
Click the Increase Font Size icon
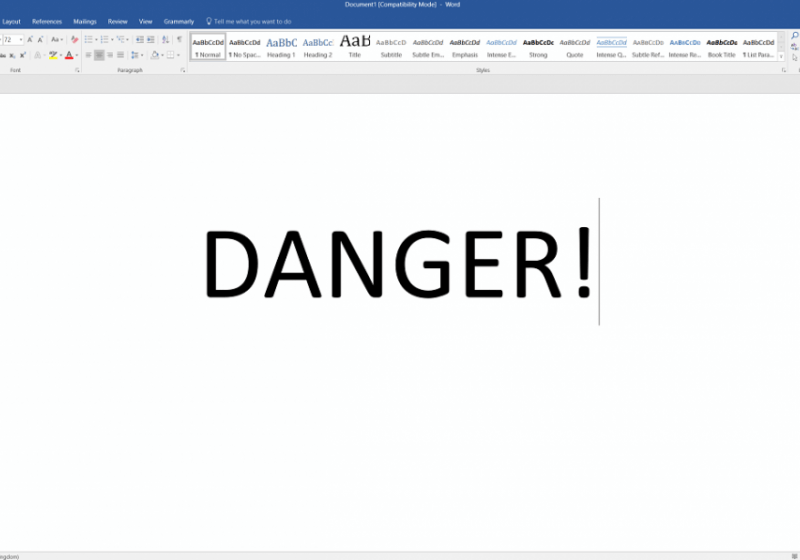[30, 39]
